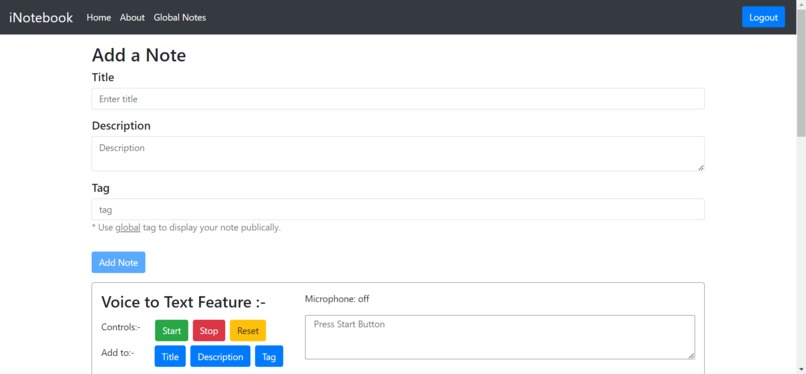The height and width of the screenshot is (374, 806).
Task: Click the Press Start Button transcript area
Action: (500, 337)
